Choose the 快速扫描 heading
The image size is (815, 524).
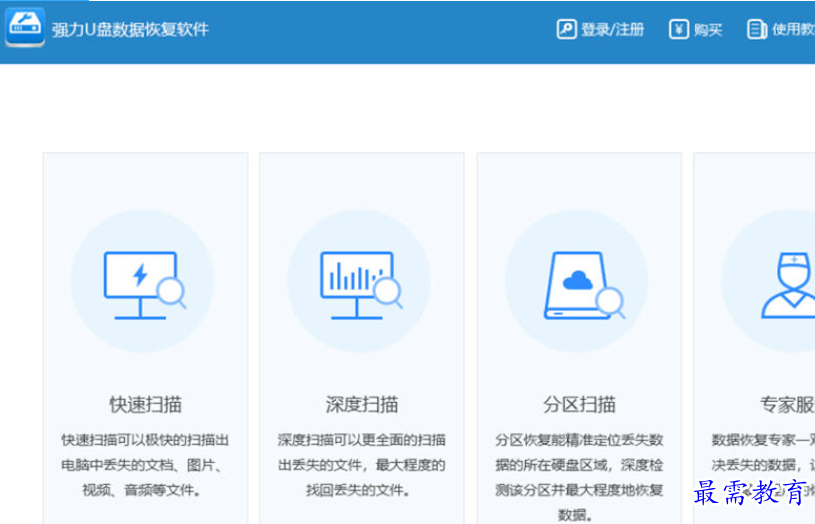point(145,404)
